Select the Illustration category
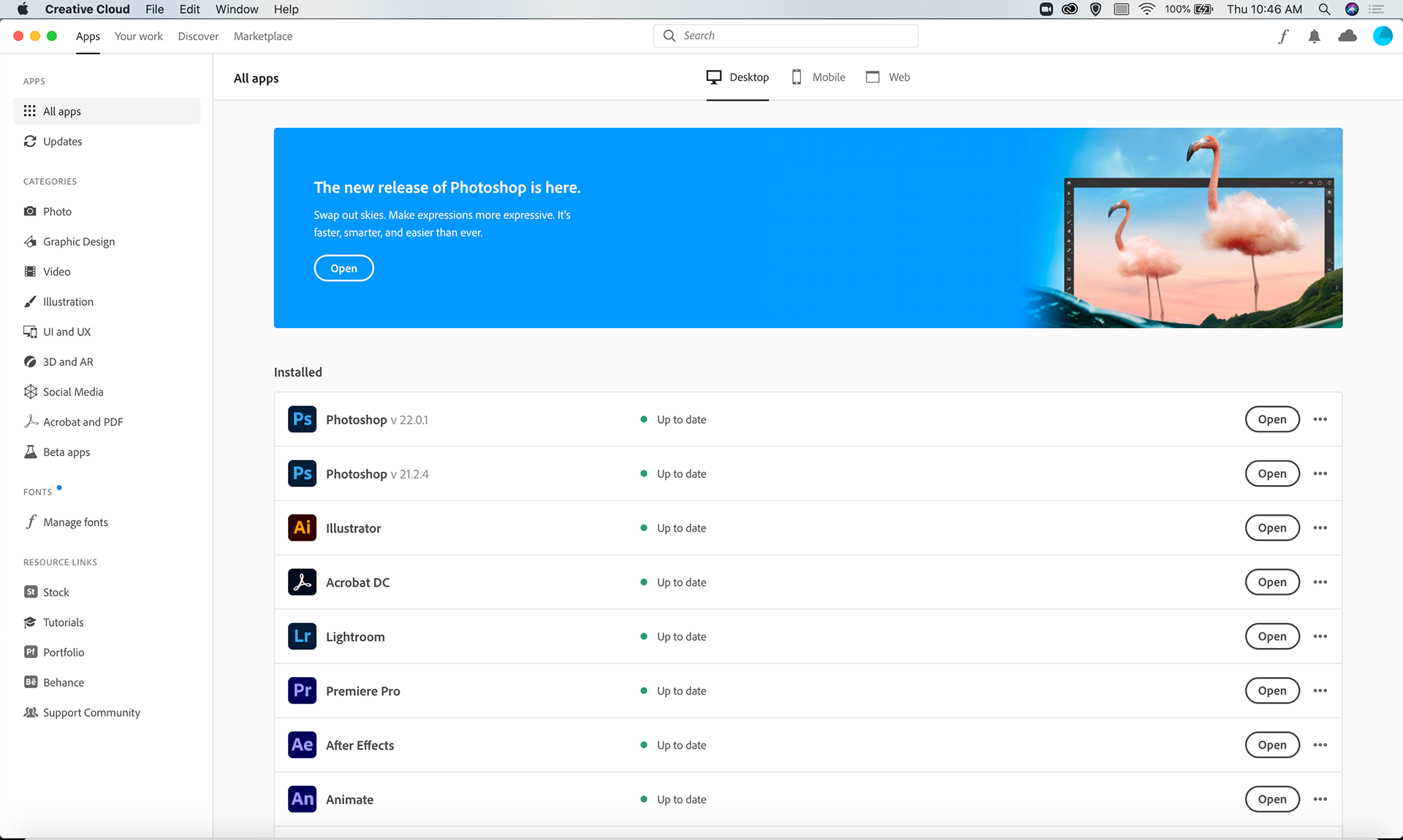The image size is (1403, 840). 107,301
